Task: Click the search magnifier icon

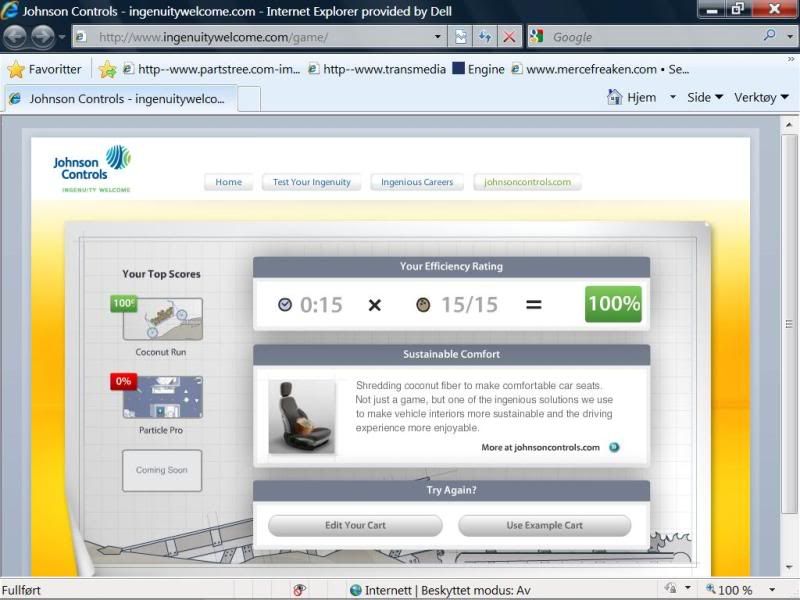Action: 769,36
